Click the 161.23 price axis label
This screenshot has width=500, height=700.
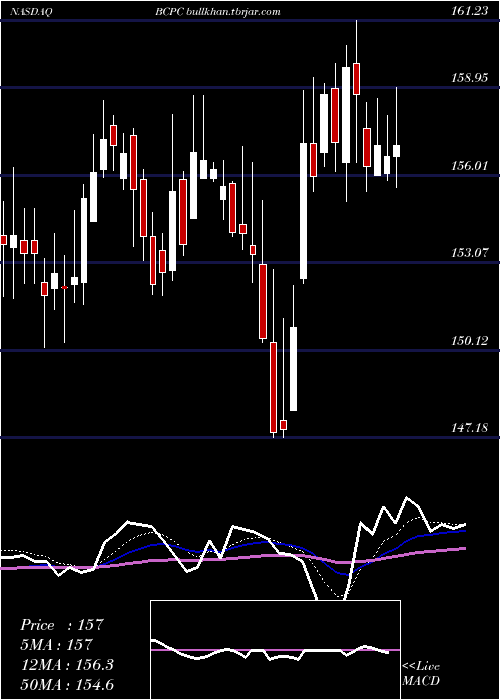469,12
